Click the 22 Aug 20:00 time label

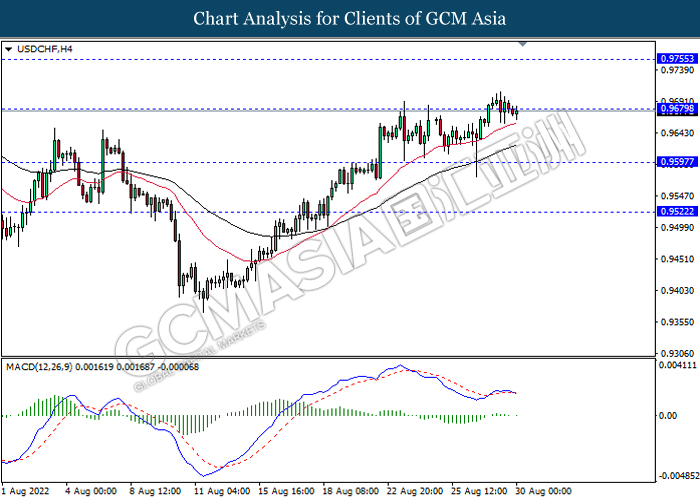point(415,491)
